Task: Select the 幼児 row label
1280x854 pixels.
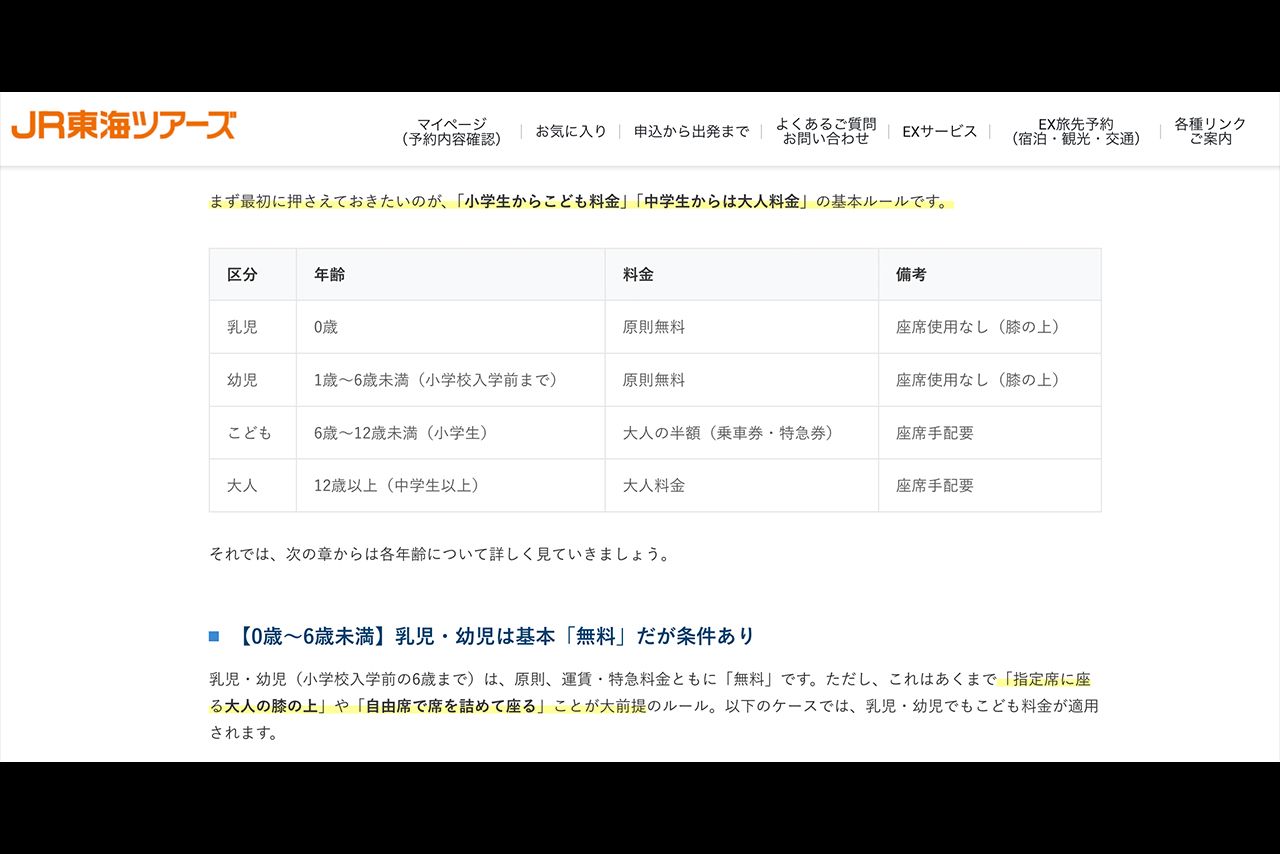Action: pos(242,380)
